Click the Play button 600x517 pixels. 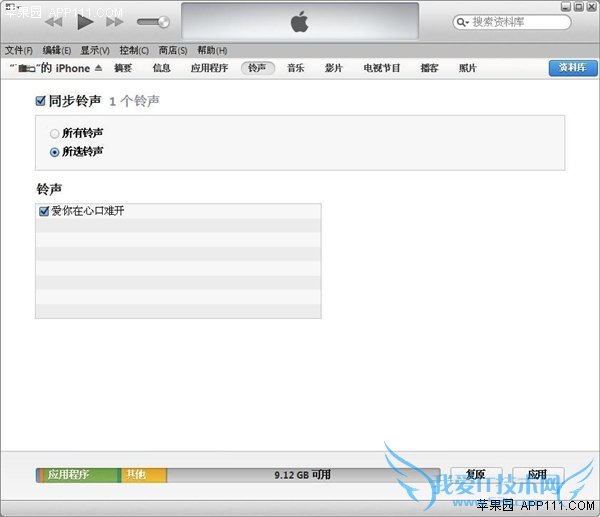tap(85, 21)
